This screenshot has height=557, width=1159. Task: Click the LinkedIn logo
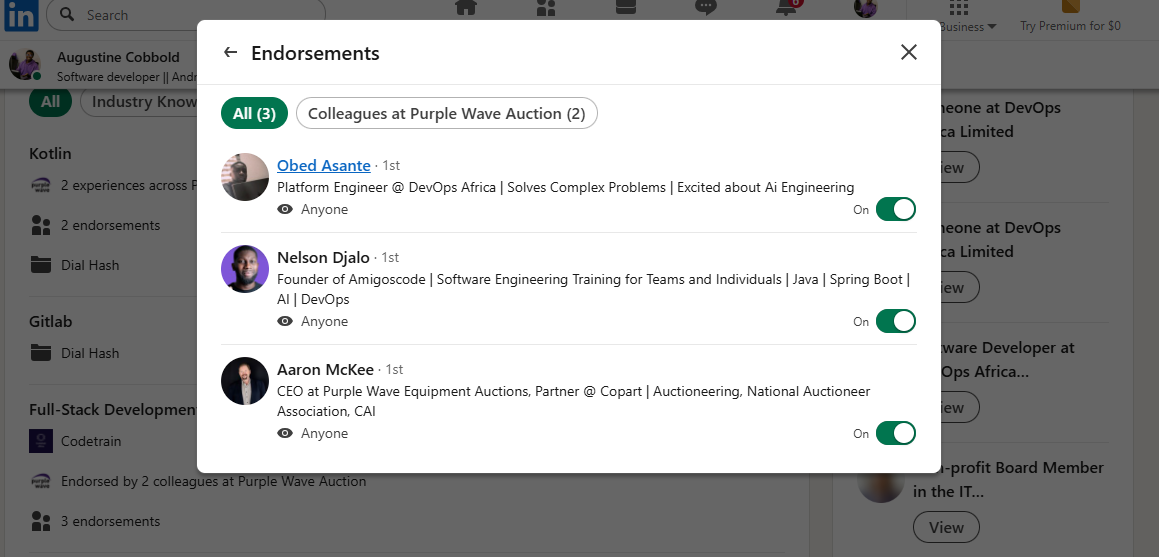click(x=21, y=15)
